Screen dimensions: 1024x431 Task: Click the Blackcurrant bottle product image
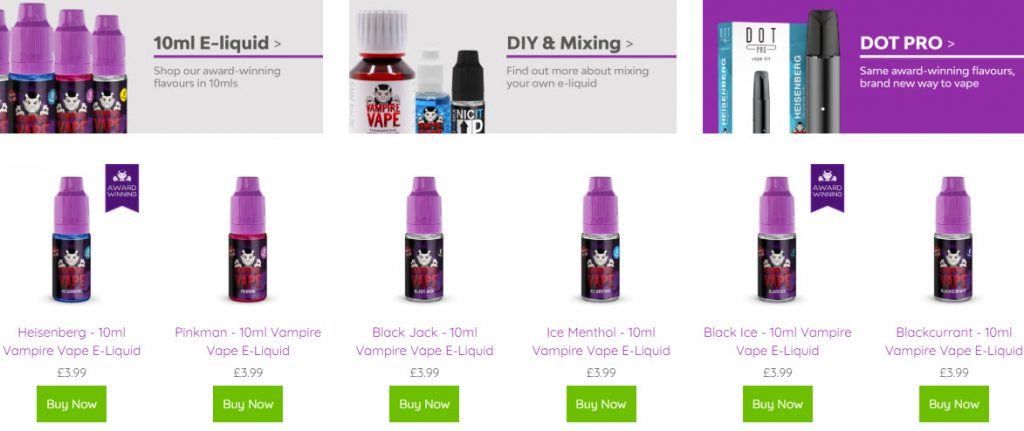(953, 239)
